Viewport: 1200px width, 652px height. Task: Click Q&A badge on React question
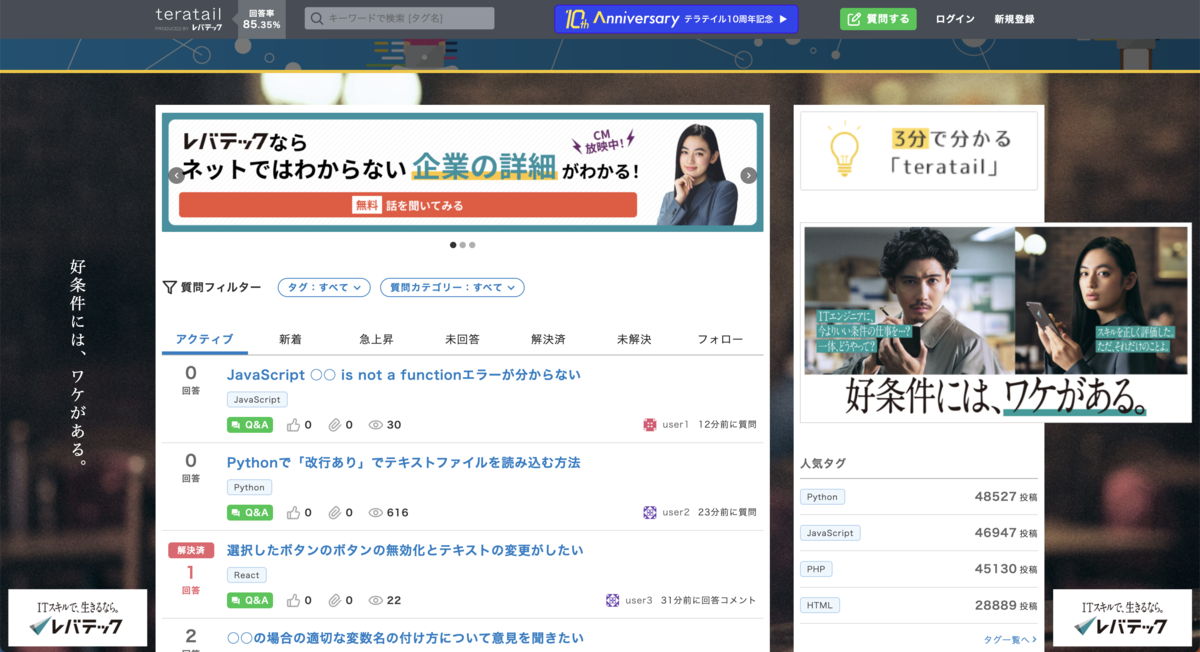coord(250,601)
